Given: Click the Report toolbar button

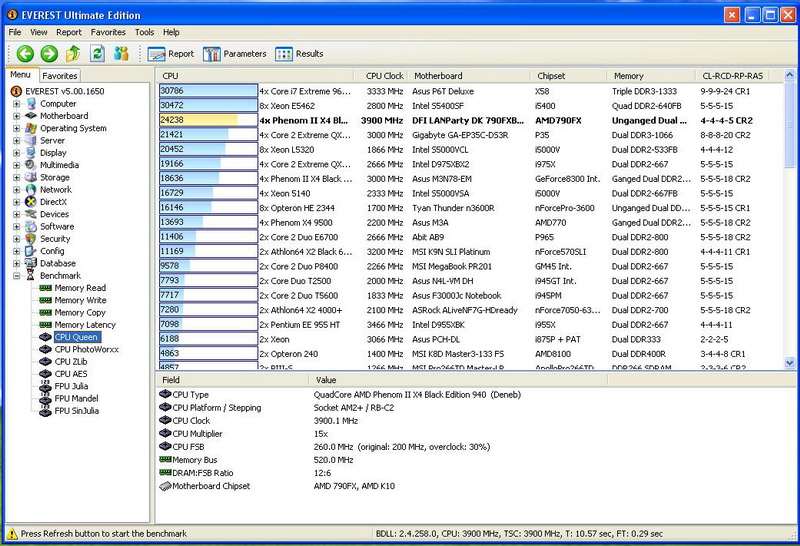Looking at the screenshot, I should 171,54.
